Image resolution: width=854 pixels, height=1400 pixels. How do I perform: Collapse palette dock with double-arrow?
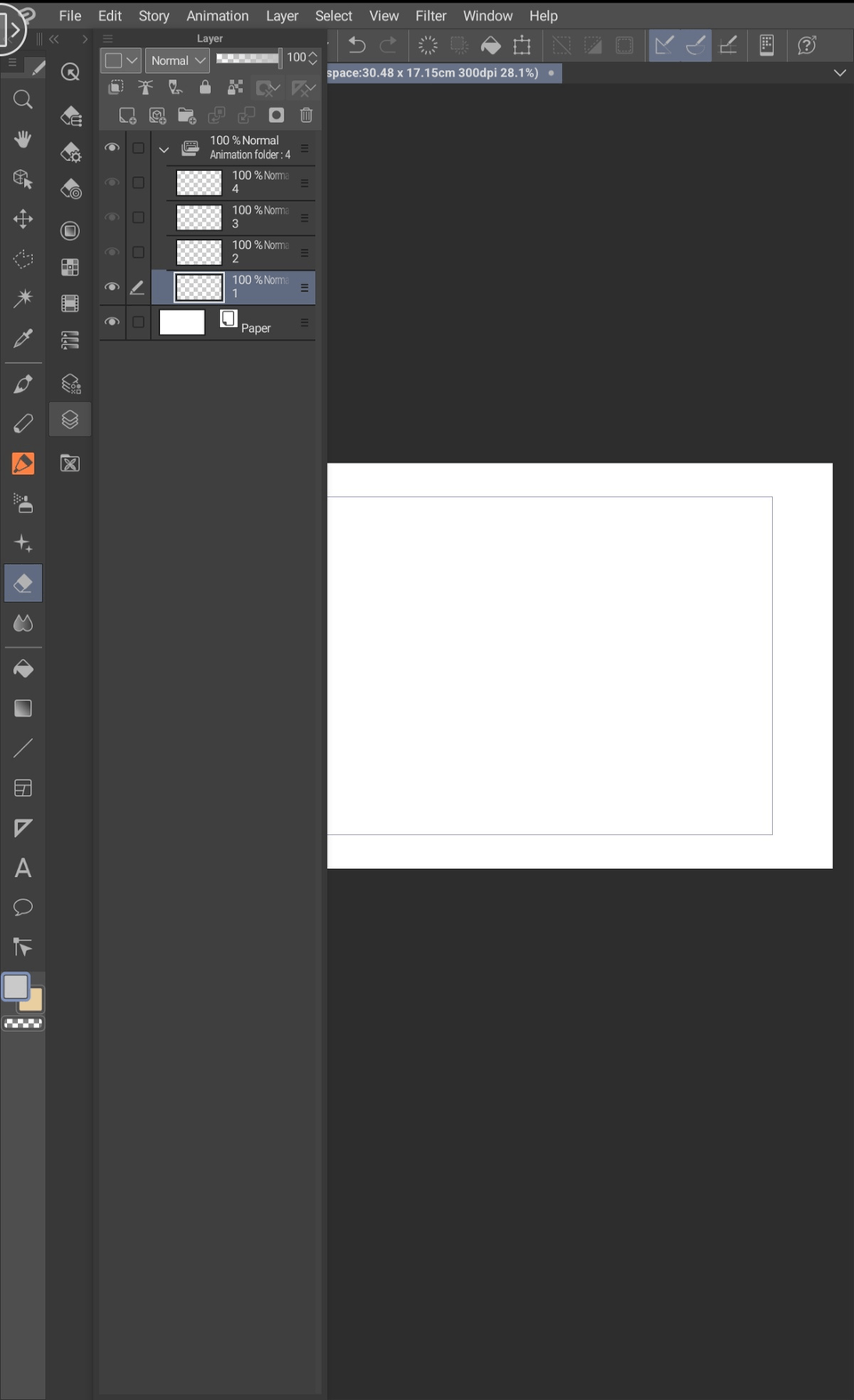[54, 39]
